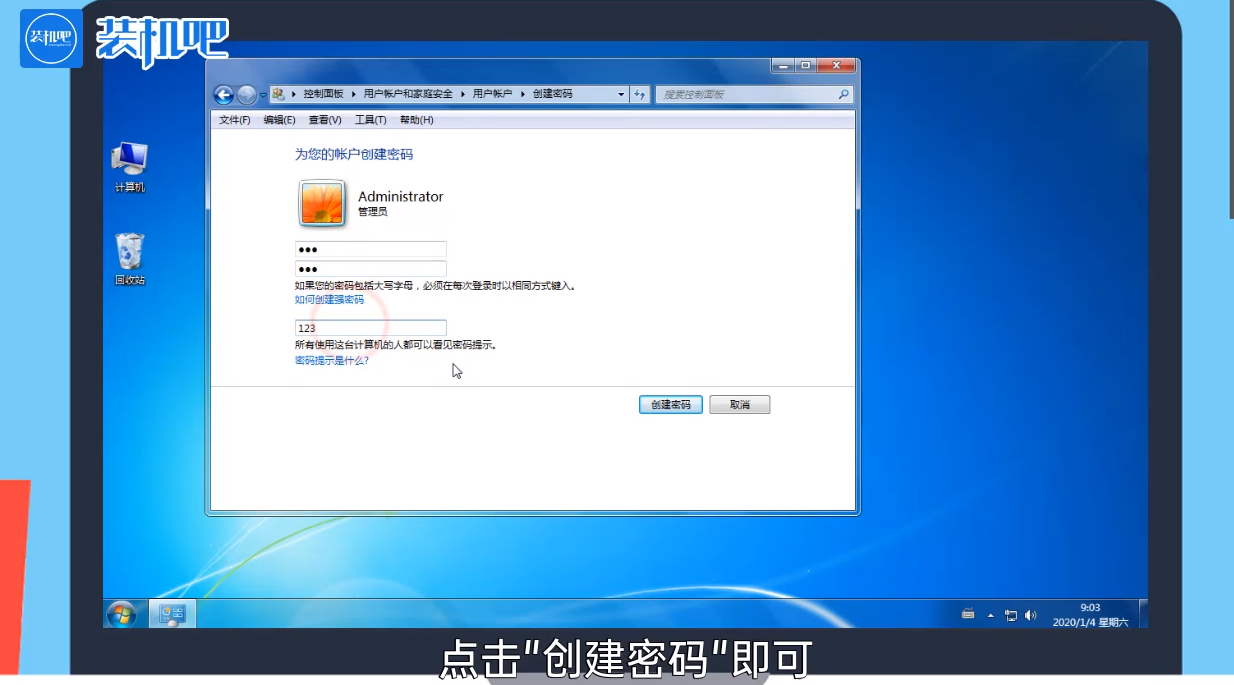The image size is (1234, 685).
Task: Select 用户帐户和家庭安全 breadcrumb
Action: (408, 94)
